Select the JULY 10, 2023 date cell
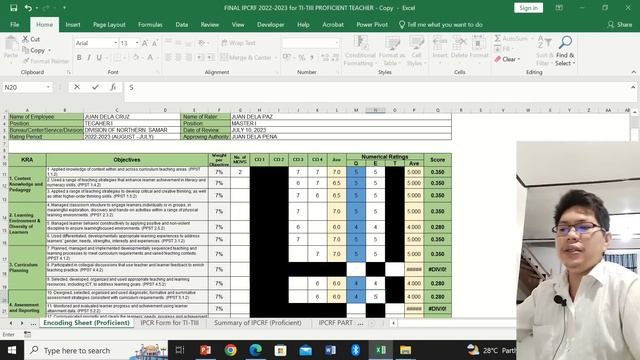This screenshot has height=360, width=640. tap(341, 130)
